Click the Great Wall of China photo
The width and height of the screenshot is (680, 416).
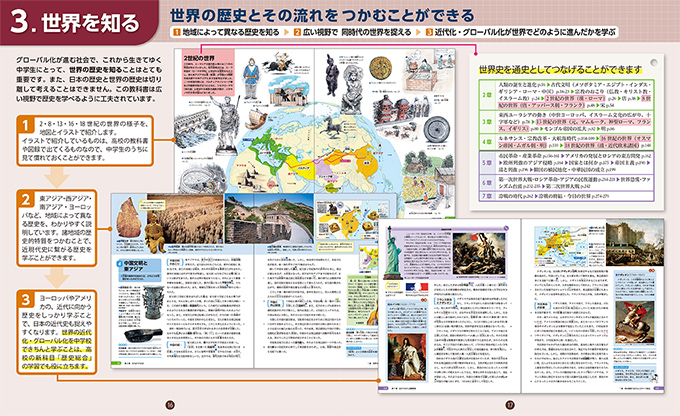[269, 219]
